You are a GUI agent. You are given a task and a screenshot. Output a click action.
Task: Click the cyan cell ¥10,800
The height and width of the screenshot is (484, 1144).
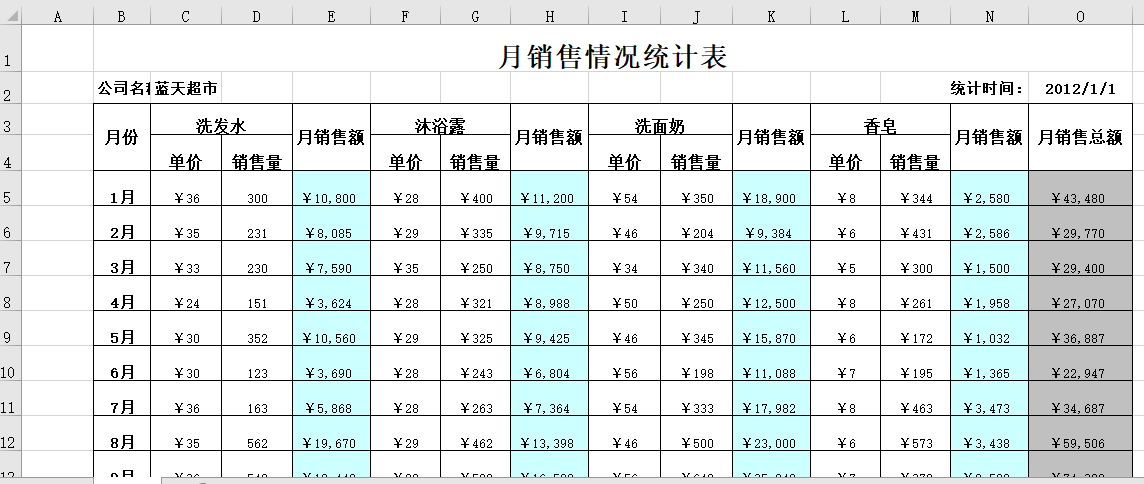(x=331, y=197)
